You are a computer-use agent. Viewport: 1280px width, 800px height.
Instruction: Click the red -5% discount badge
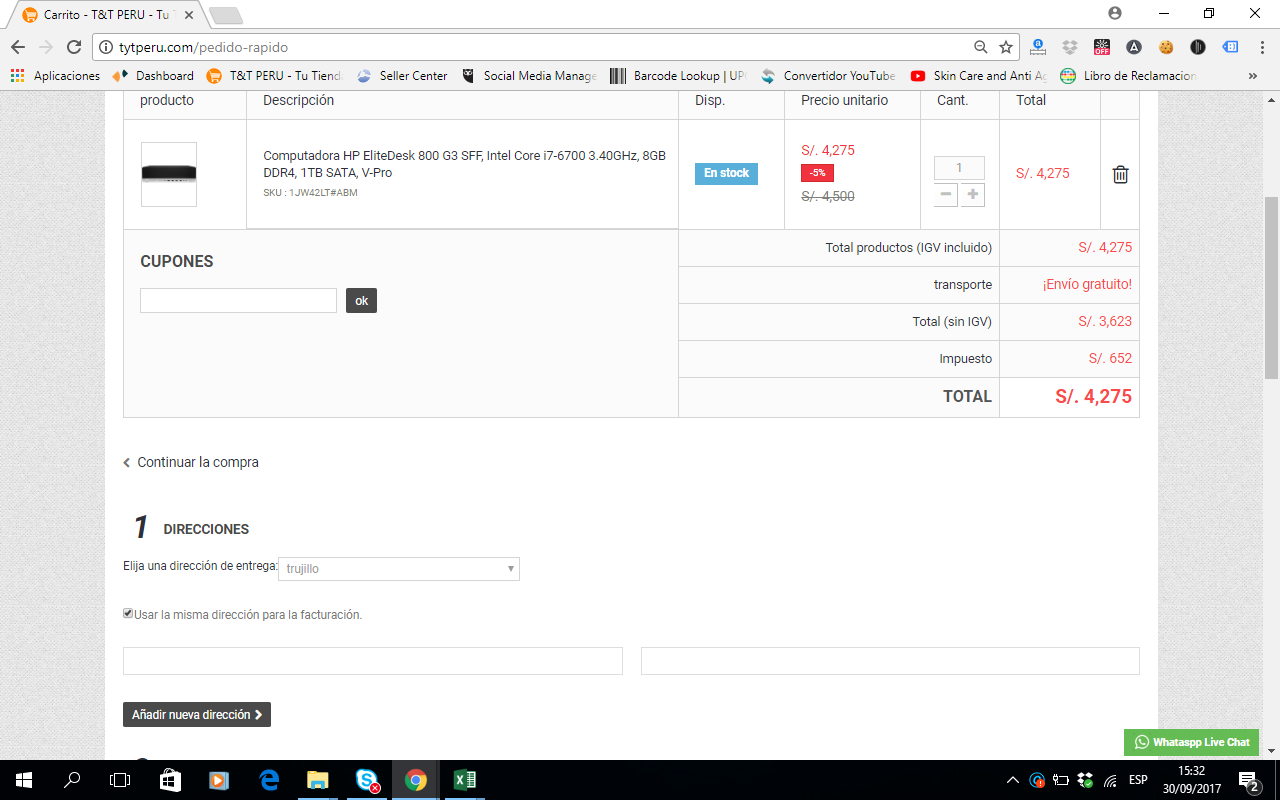pyautogui.click(x=817, y=173)
